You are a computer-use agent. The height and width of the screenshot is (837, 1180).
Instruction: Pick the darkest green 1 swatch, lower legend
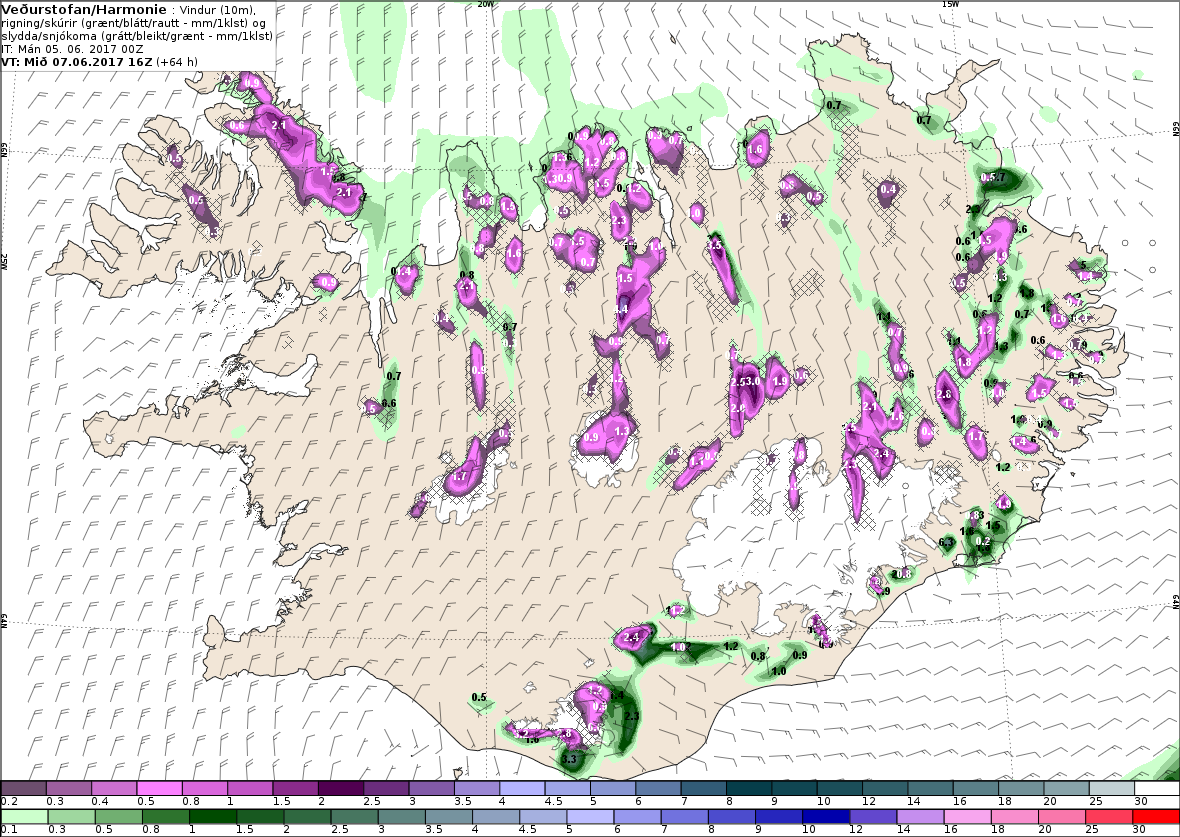click(x=213, y=817)
